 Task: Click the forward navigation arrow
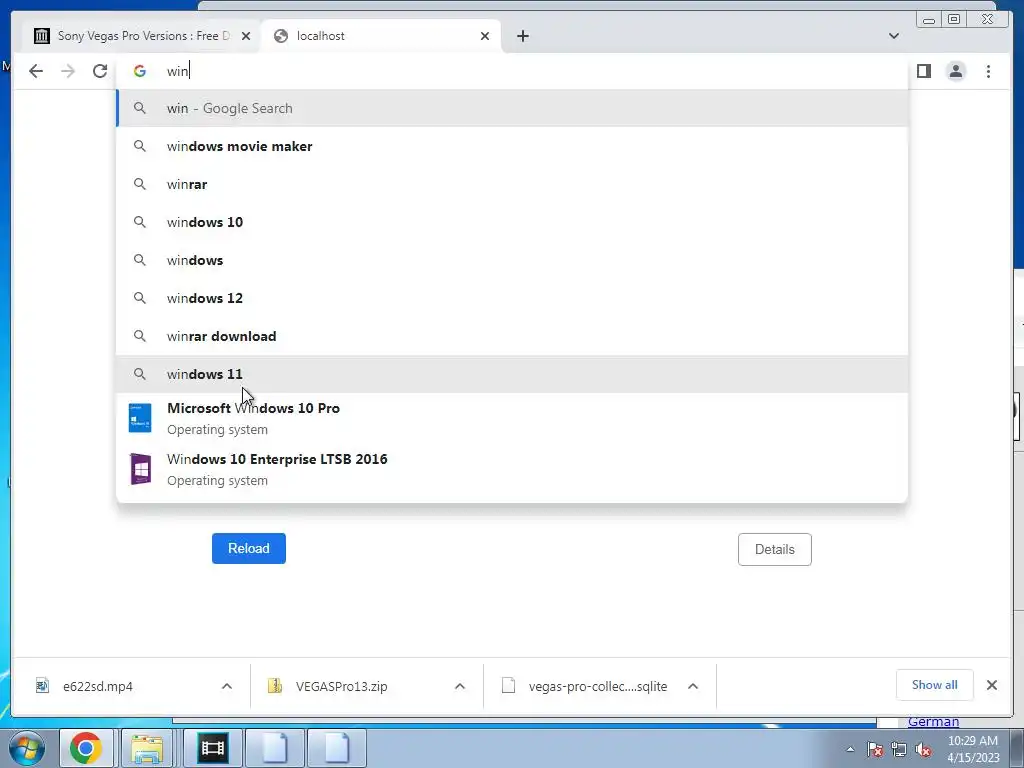point(68,71)
